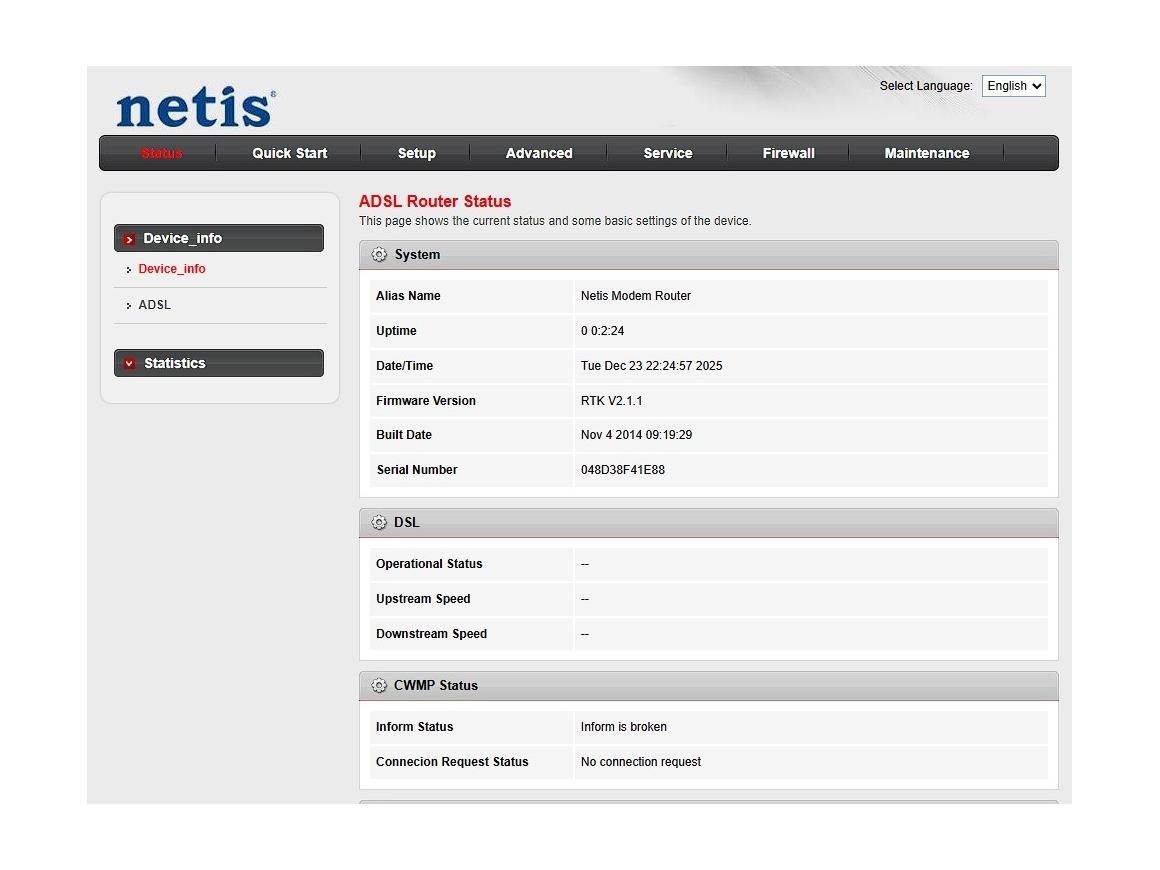The image size is (1160, 870).
Task: Open the Firewall settings tab
Action: click(x=788, y=153)
